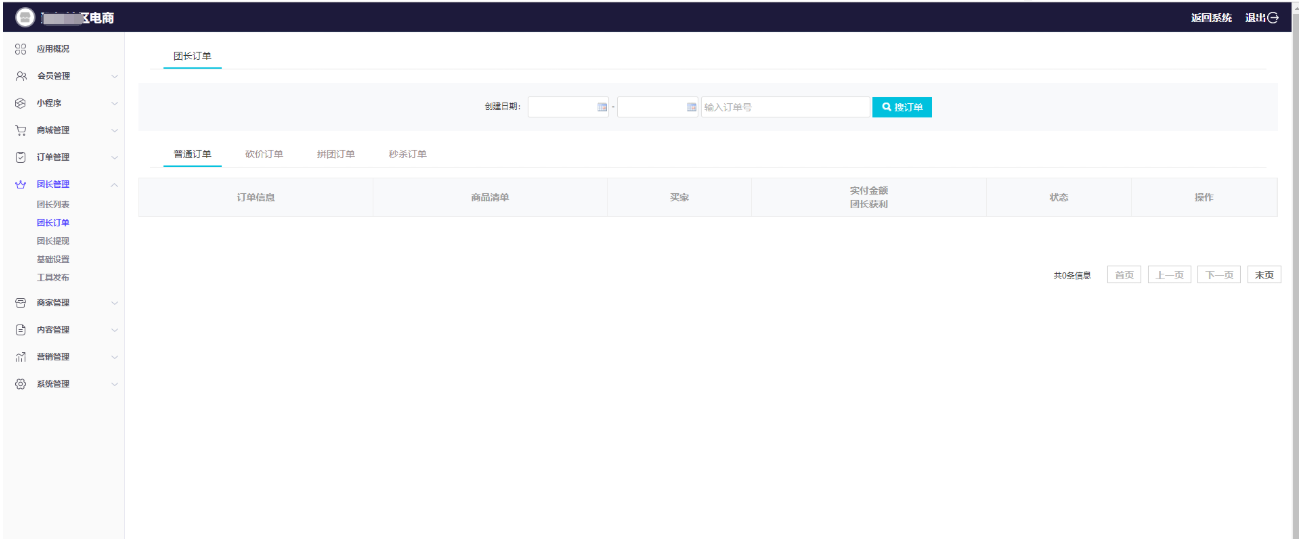Viewport: 1303px width, 544px height.
Task: Click the 小程序 cube icon
Action: point(20,103)
